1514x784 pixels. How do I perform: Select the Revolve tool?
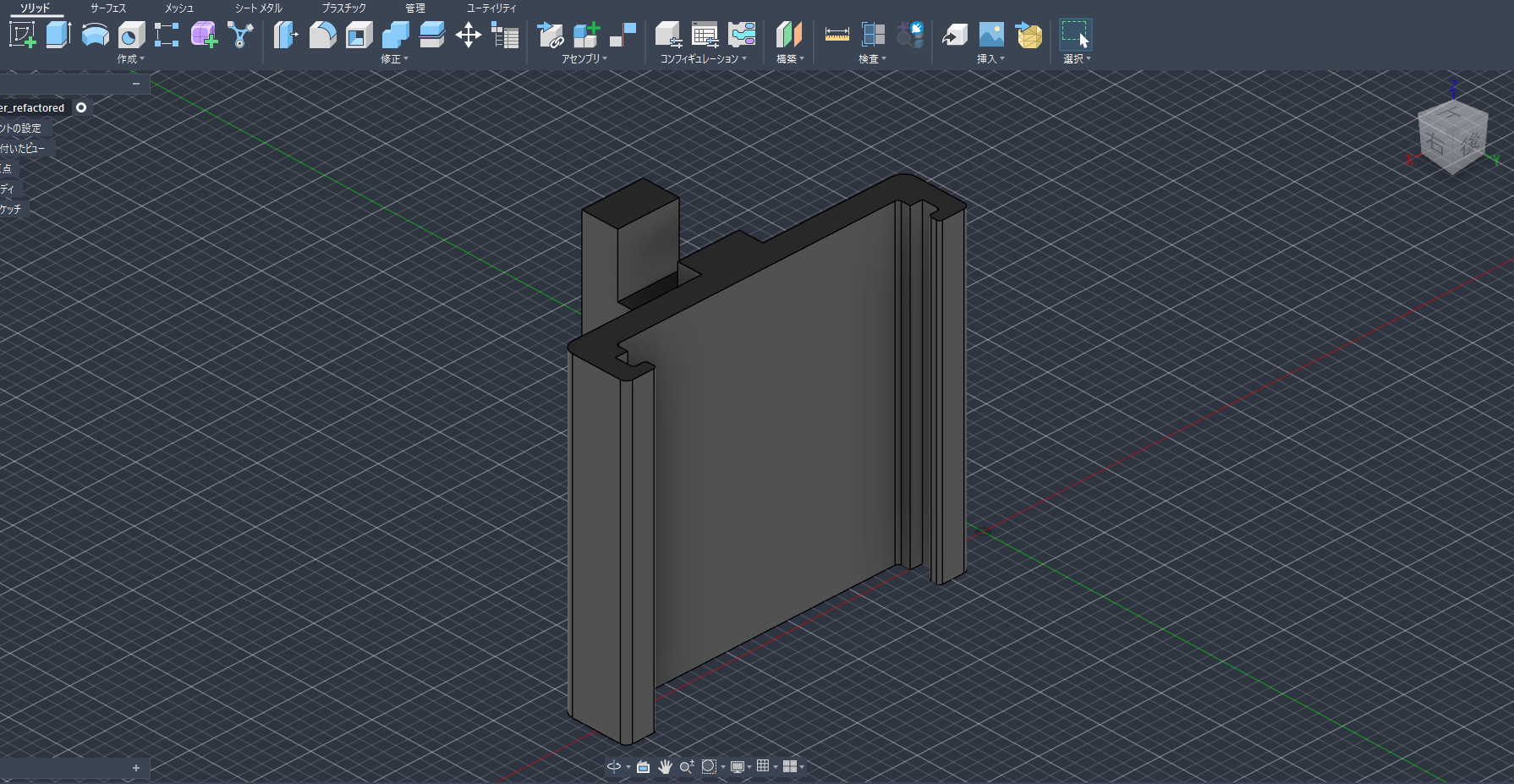click(95, 35)
